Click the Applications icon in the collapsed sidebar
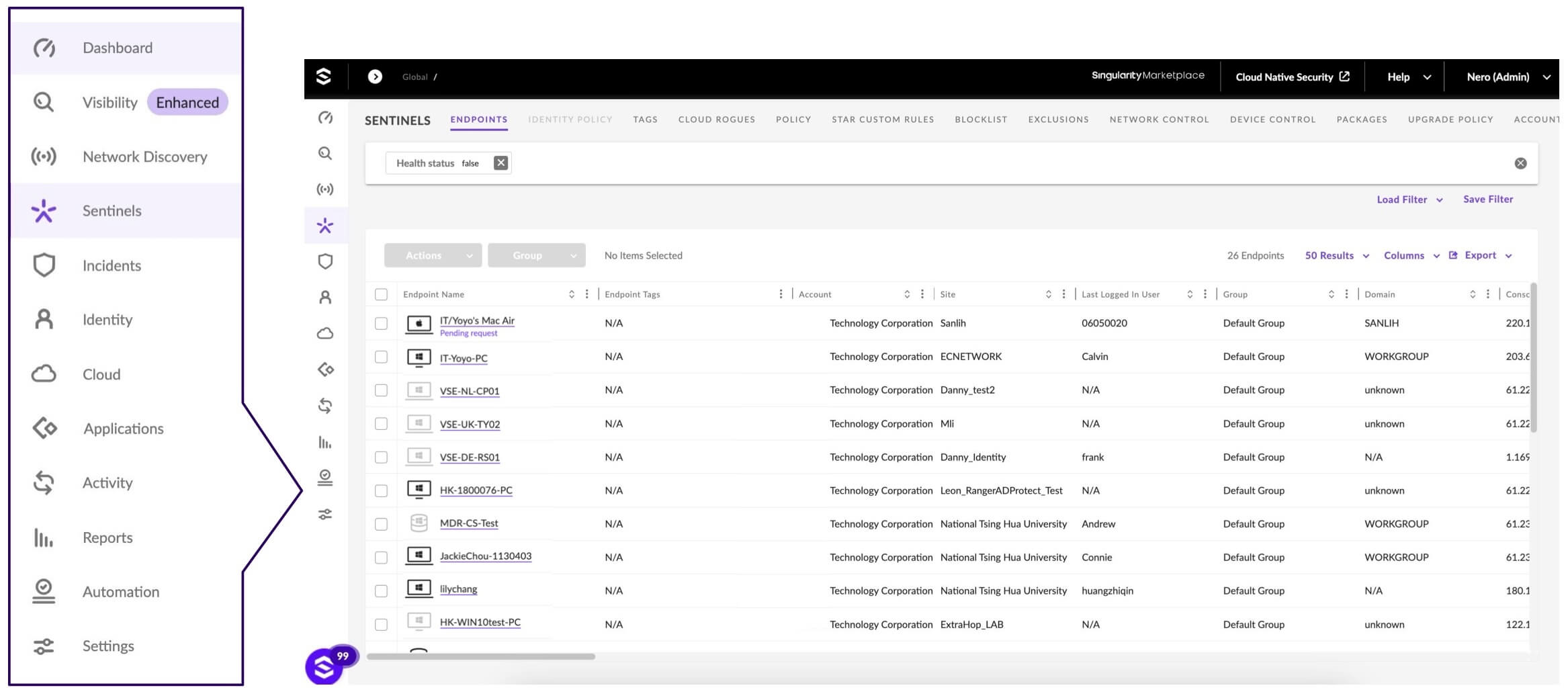Viewport: 1568px width, 696px height. click(x=325, y=369)
